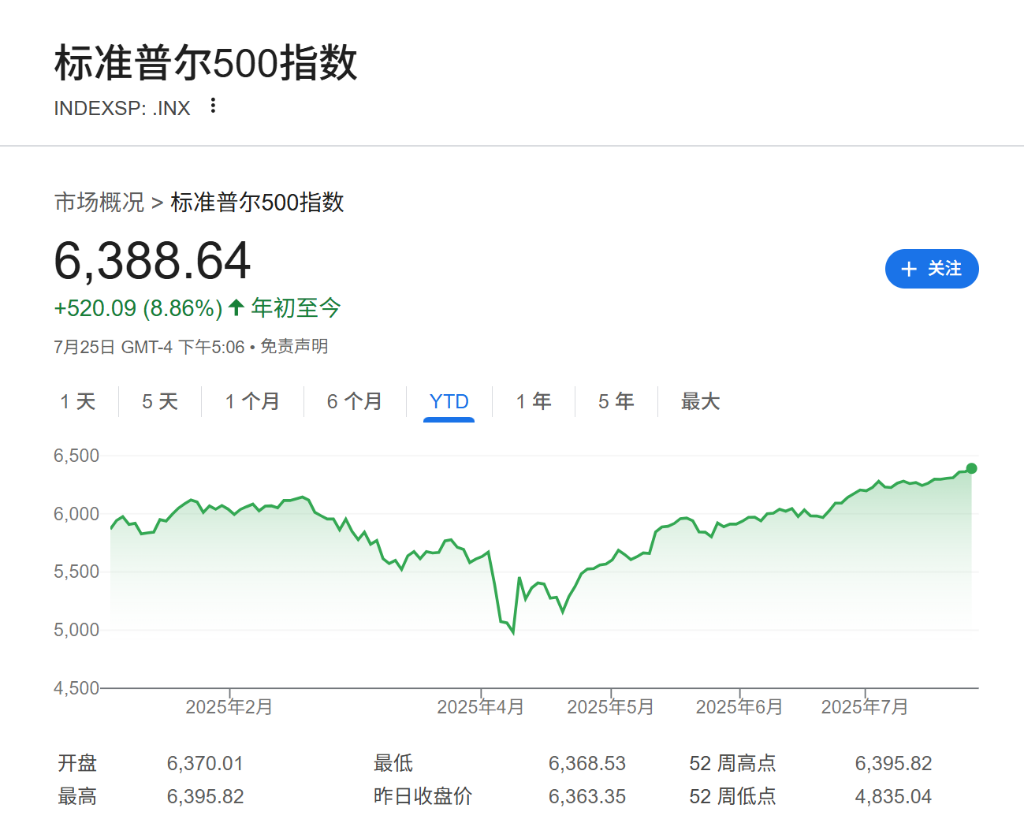Show the 5年 performance chart

(x=616, y=401)
